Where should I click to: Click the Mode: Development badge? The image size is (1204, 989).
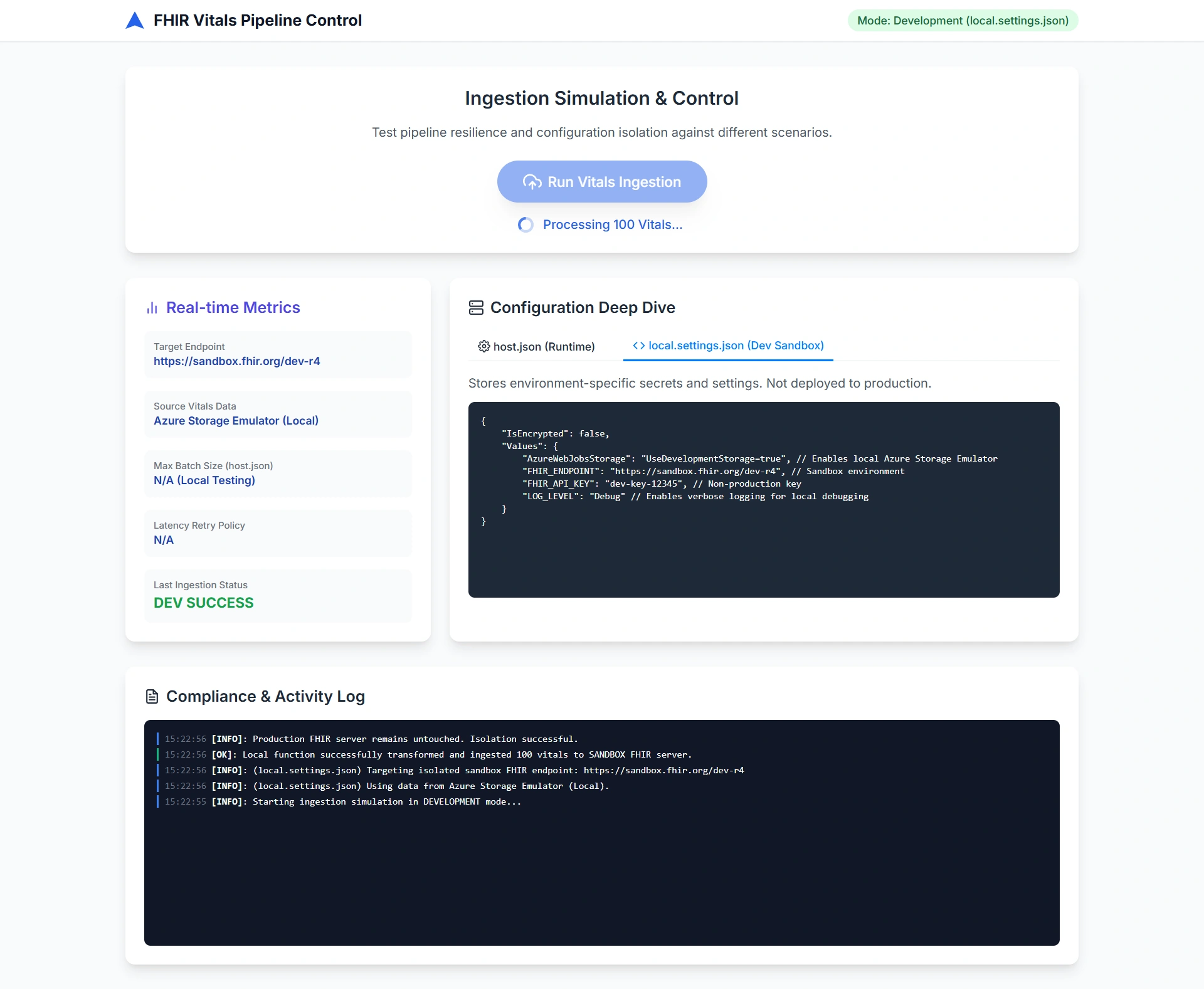tap(963, 21)
